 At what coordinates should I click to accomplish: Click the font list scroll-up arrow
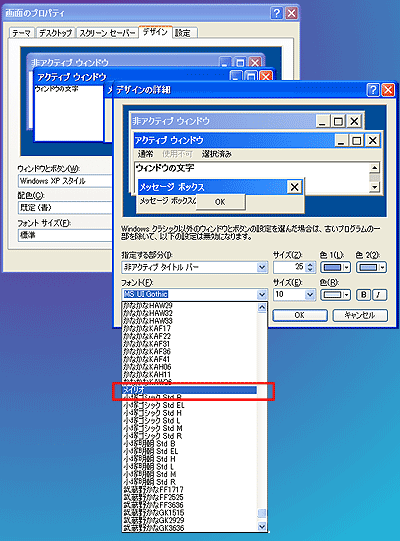262,307
